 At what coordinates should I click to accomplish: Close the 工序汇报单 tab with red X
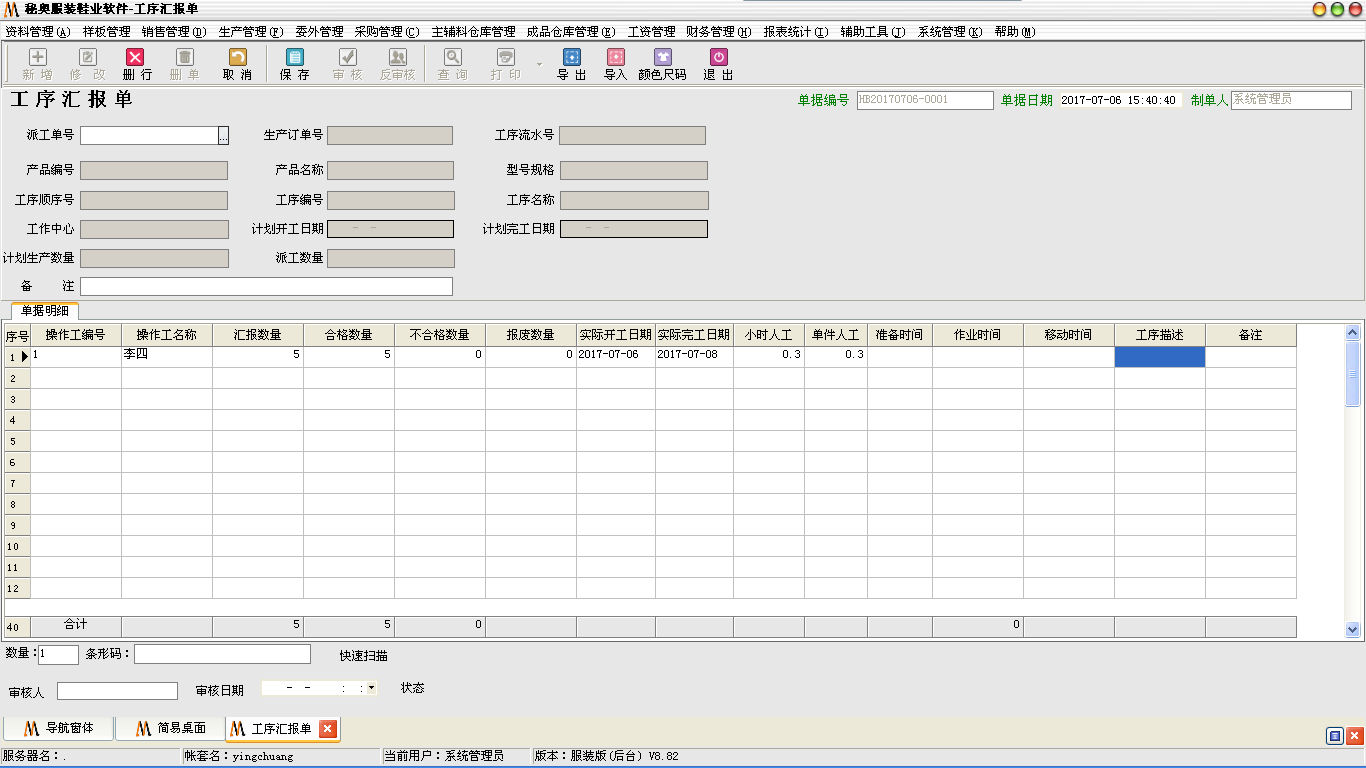(327, 729)
